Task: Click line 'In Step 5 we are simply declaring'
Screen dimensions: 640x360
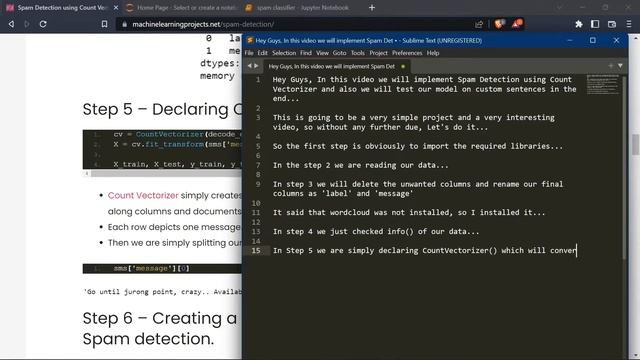Action: tap(424, 251)
